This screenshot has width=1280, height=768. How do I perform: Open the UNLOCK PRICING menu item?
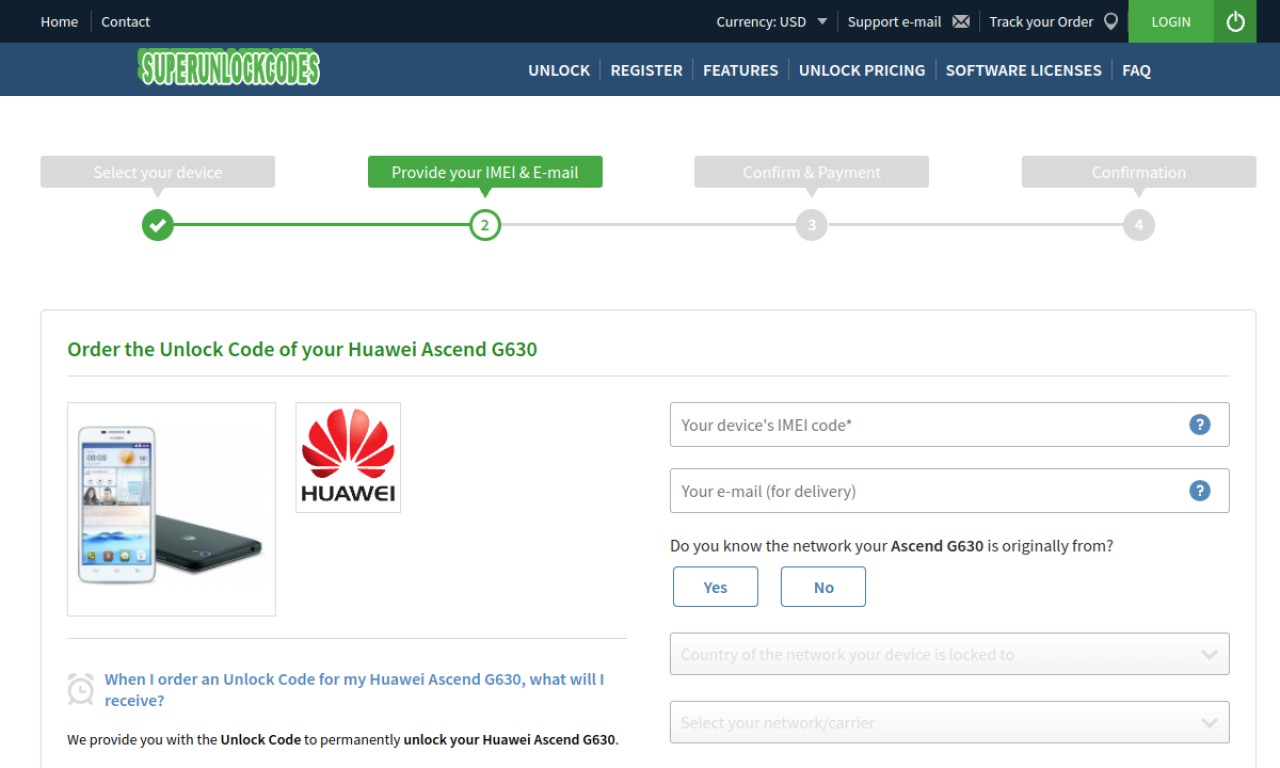[x=862, y=70]
